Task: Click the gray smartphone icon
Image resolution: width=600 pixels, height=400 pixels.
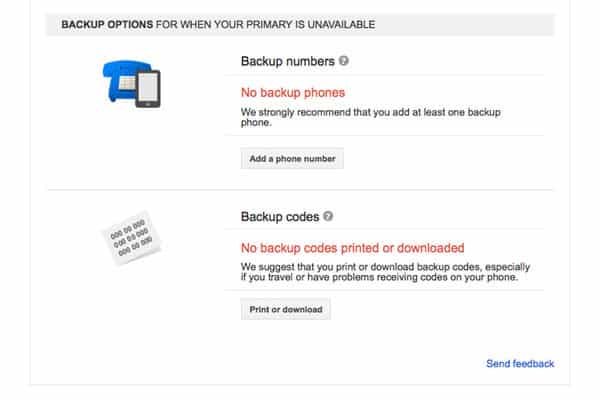Action: tap(148, 88)
